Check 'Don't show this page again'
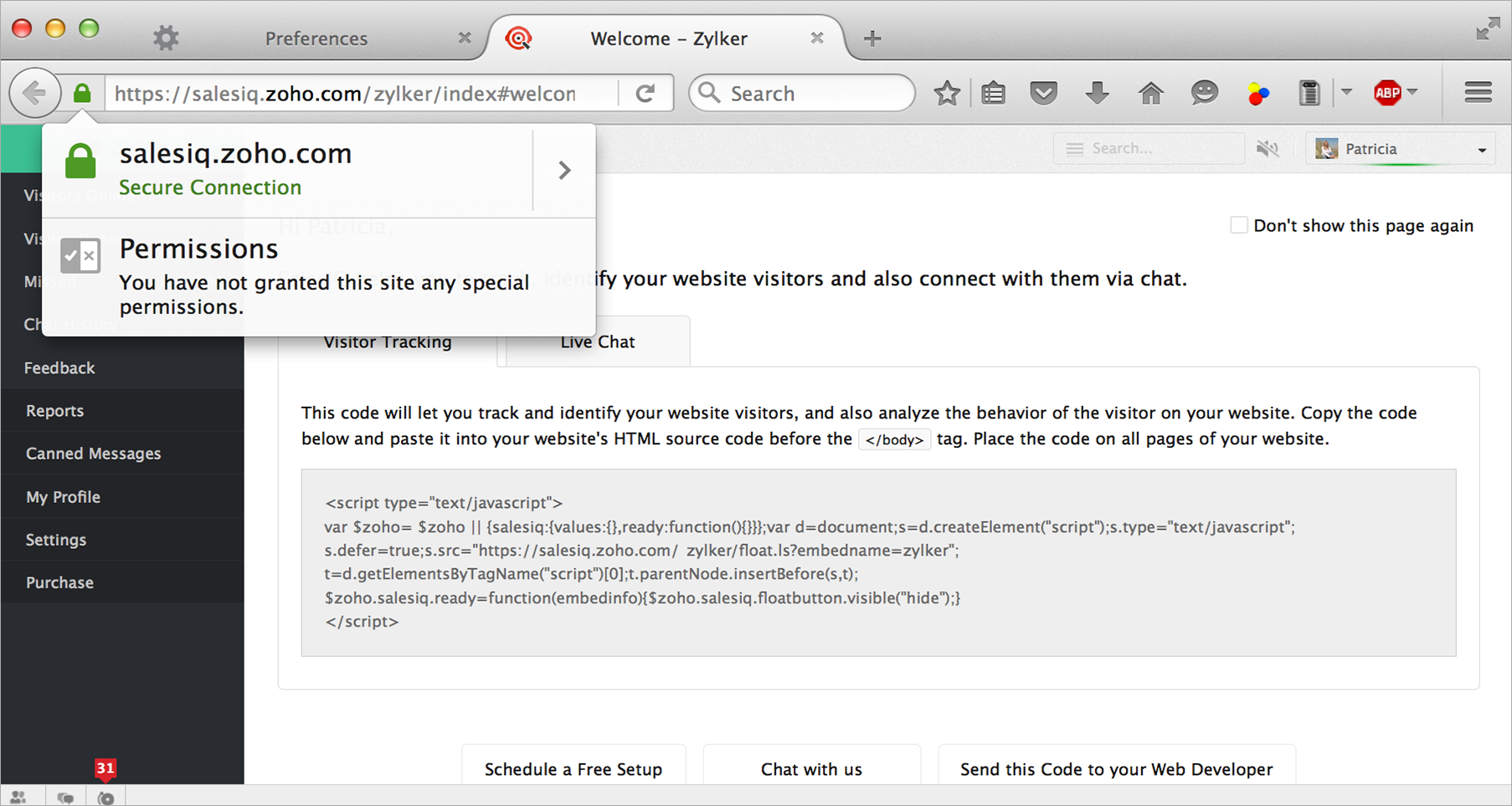The image size is (1512, 806). click(x=1238, y=225)
